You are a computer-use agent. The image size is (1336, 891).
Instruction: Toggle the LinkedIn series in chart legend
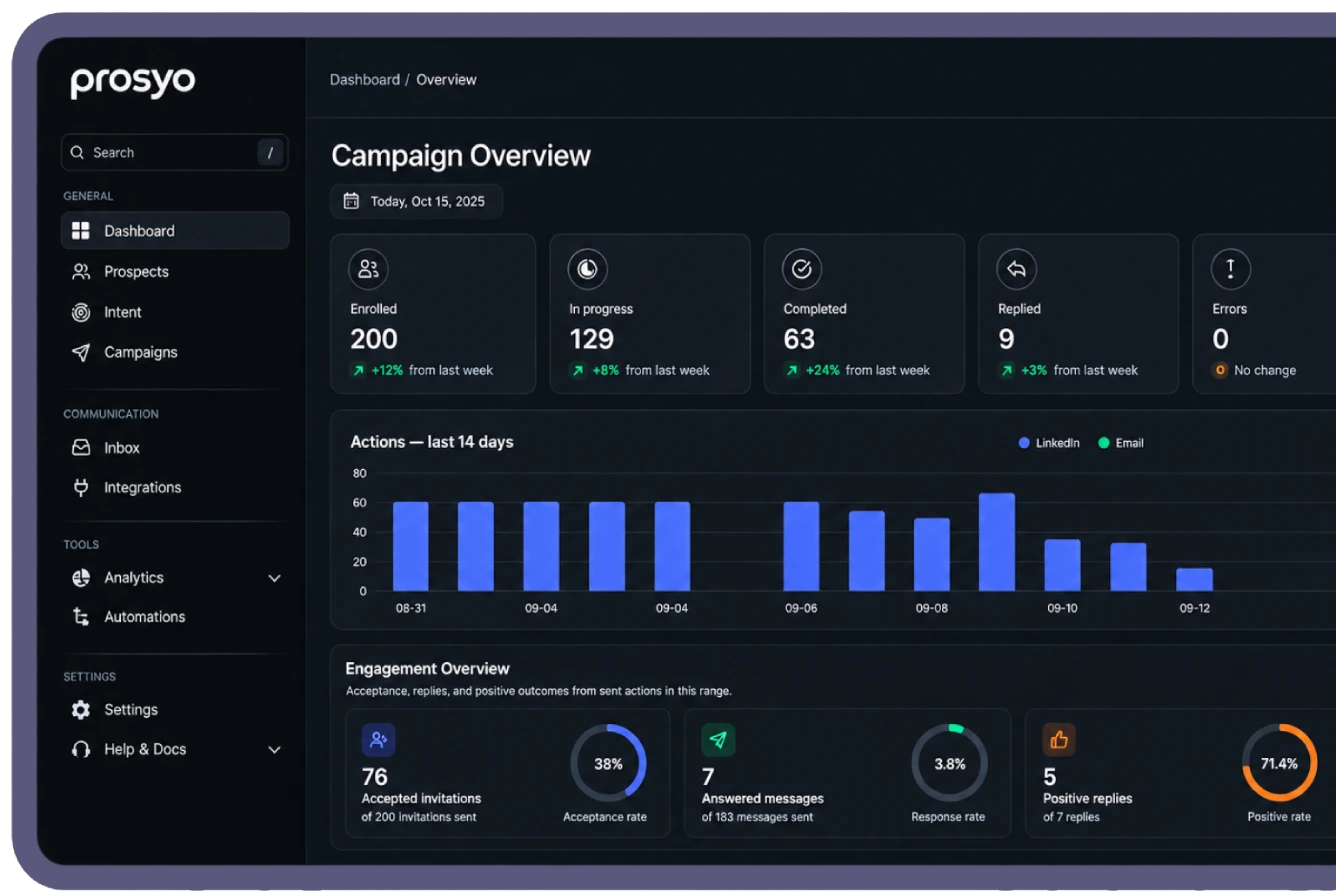(1049, 443)
